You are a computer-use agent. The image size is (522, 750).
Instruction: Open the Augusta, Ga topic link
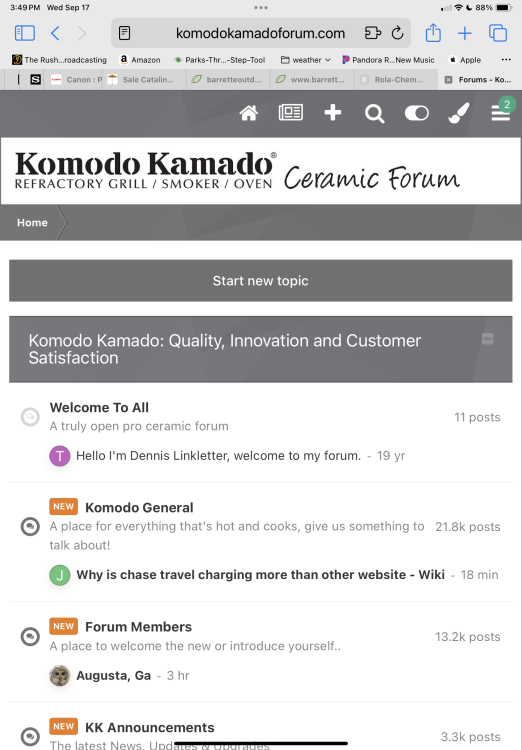(x=113, y=675)
